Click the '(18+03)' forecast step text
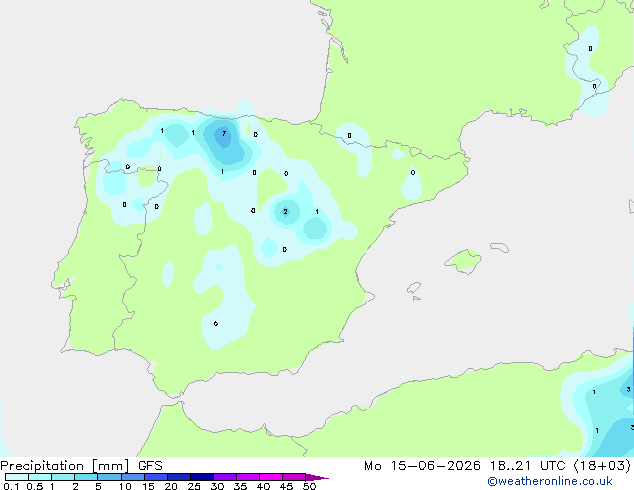Image resolution: width=634 pixels, height=490 pixels. (x=602, y=466)
